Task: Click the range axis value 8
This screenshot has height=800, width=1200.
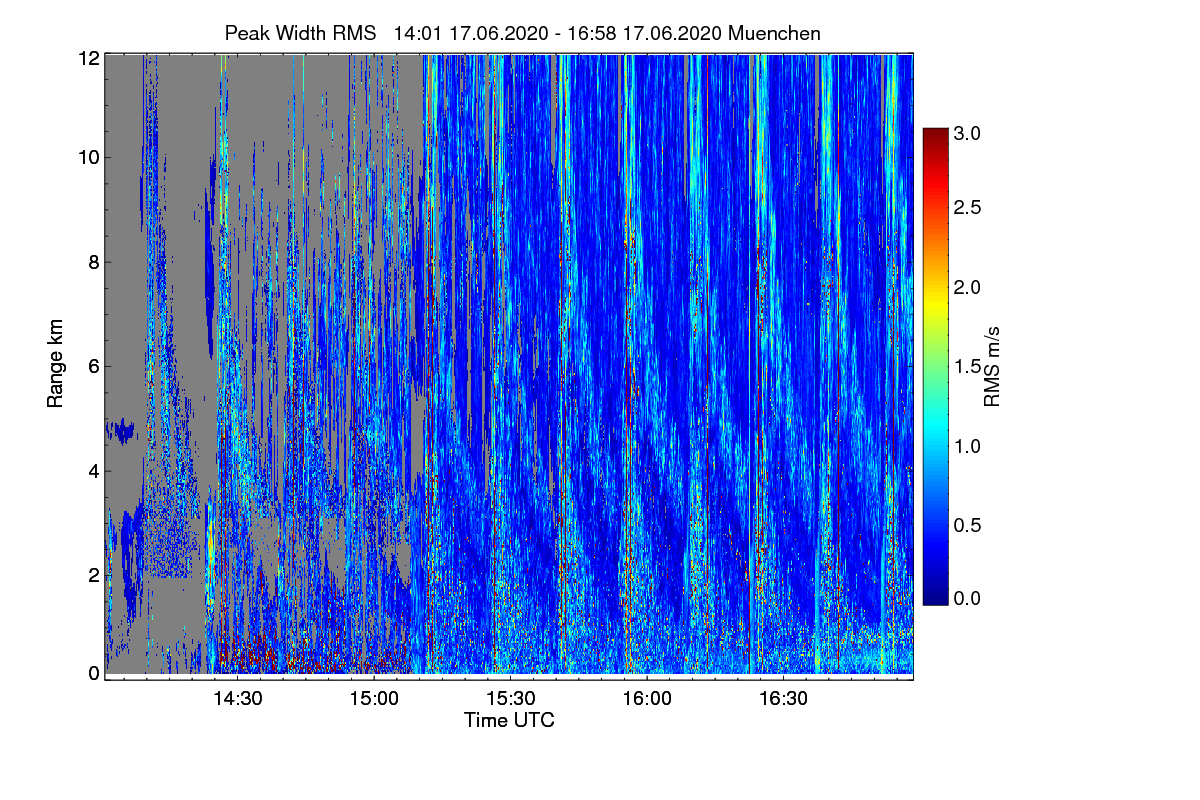Action: [94, 263]
